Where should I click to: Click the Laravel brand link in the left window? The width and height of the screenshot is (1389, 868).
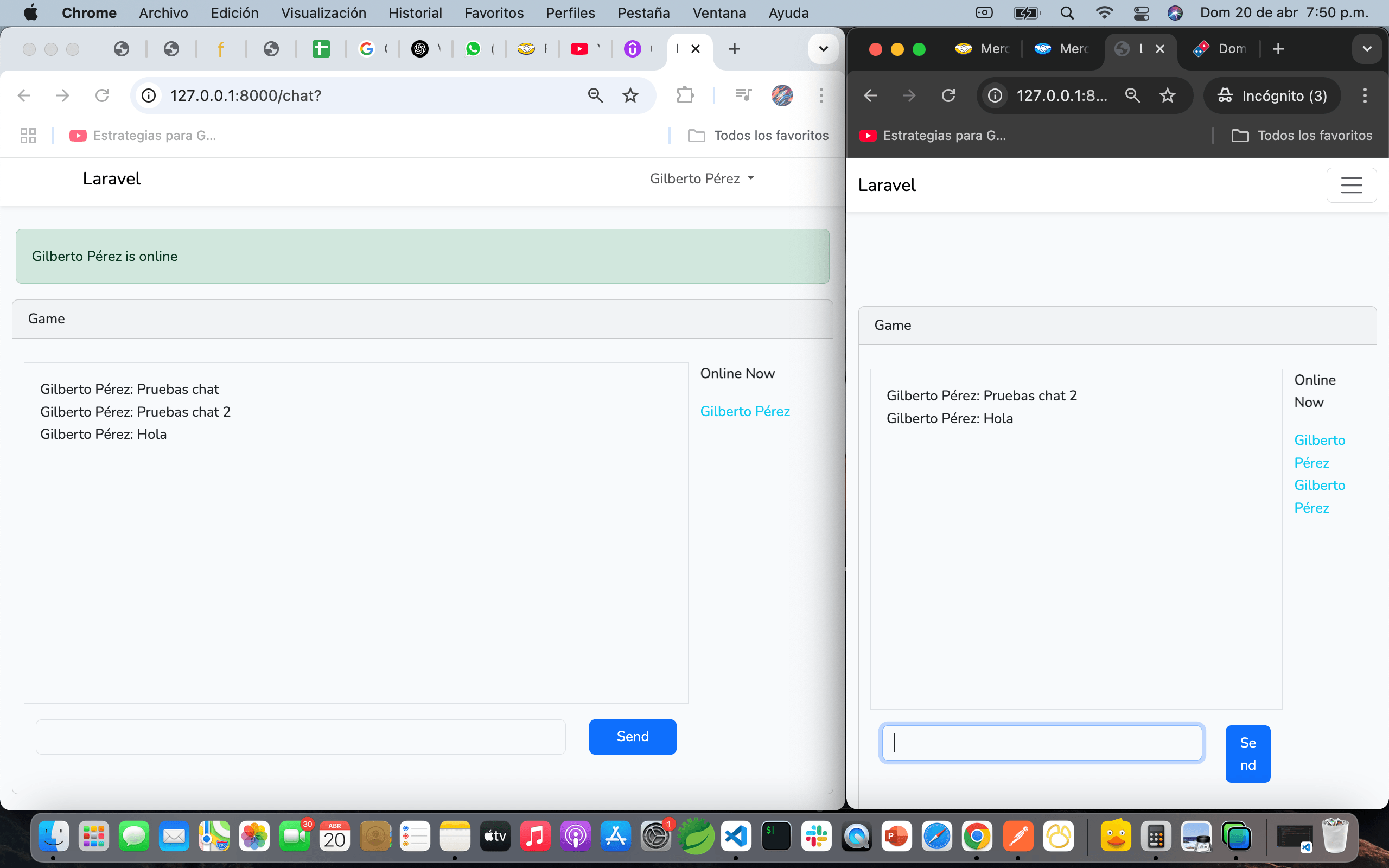[x=111, y=178]
